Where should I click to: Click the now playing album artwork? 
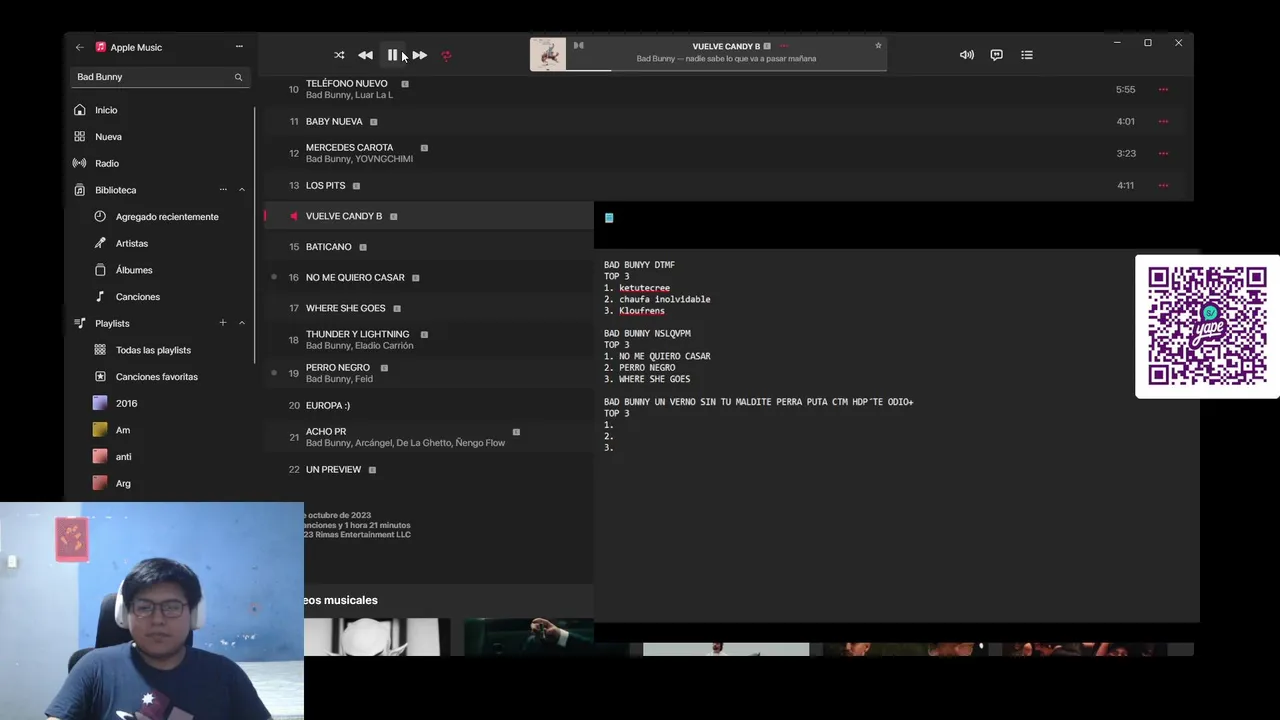548,54
